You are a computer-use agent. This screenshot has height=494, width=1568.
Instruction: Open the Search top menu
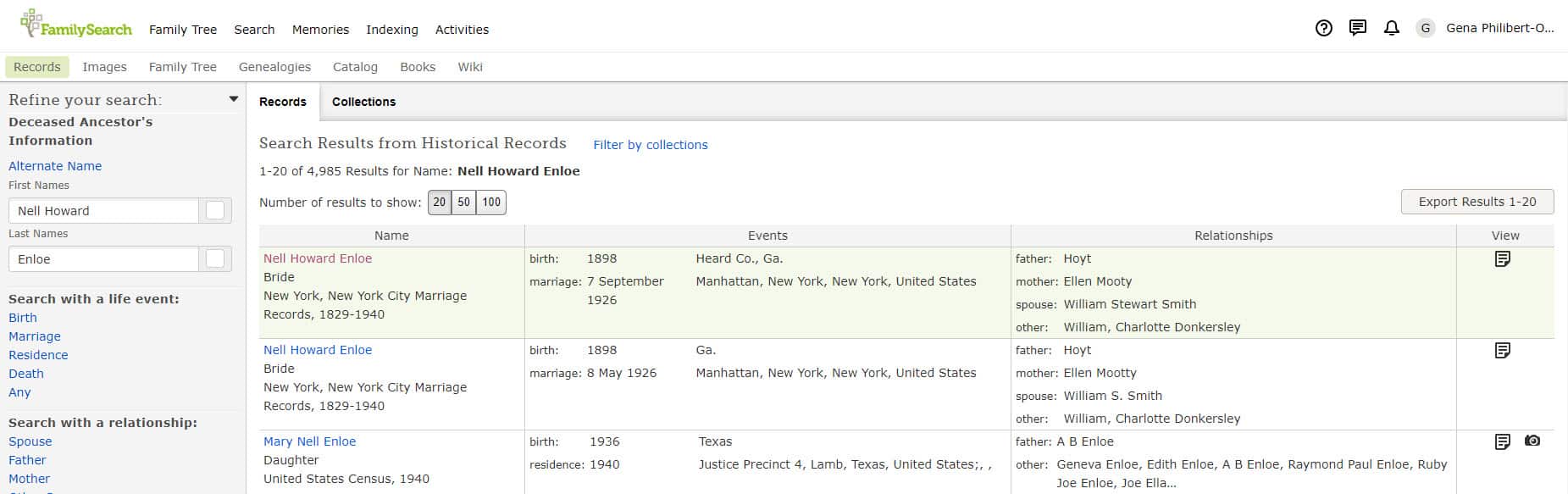tap(254, 29)
